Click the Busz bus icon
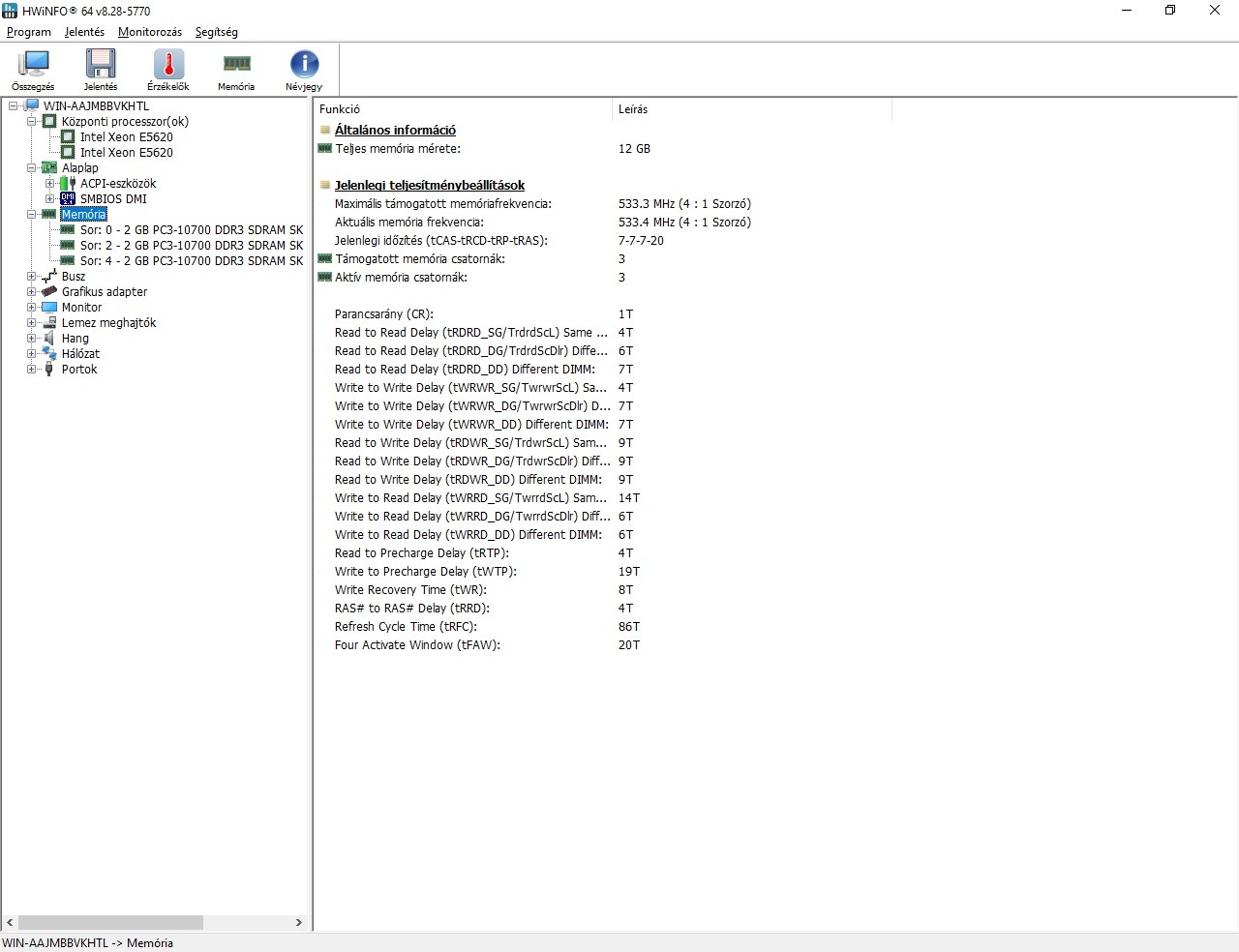The image size is (1239, 952). pyautogui.click(x=49, y=276)
